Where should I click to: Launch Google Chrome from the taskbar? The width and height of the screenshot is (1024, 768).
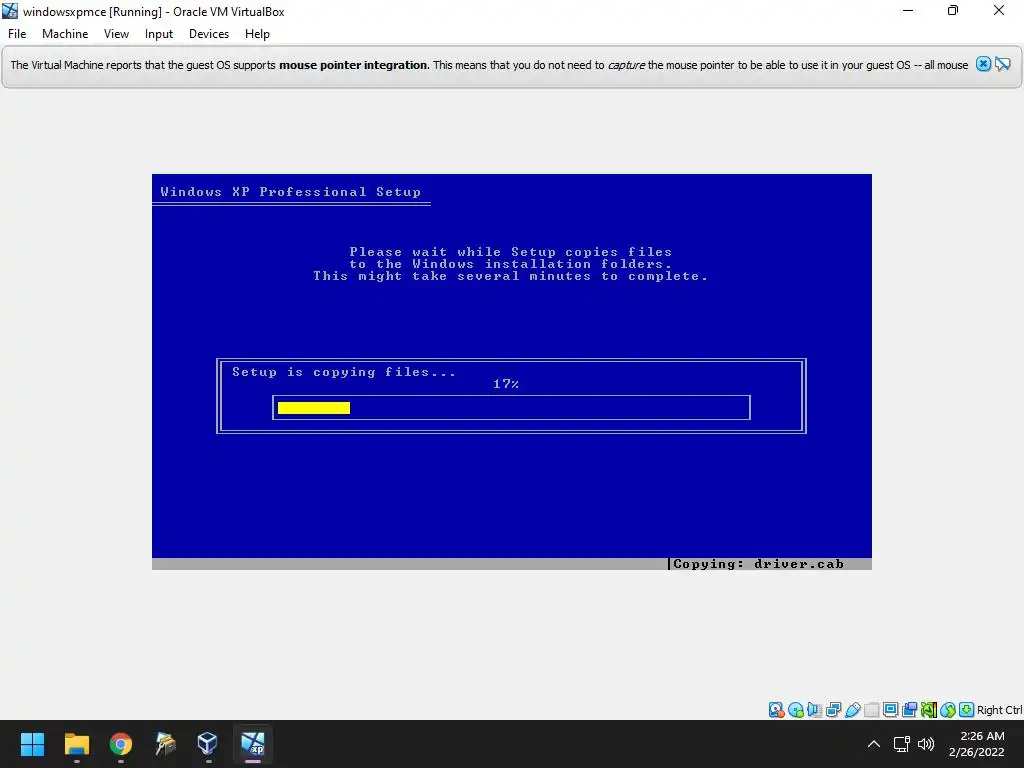point(121,744)
